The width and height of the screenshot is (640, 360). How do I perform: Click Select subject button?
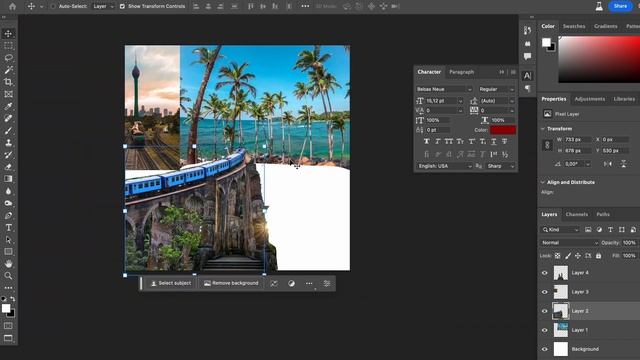(171, 283)
